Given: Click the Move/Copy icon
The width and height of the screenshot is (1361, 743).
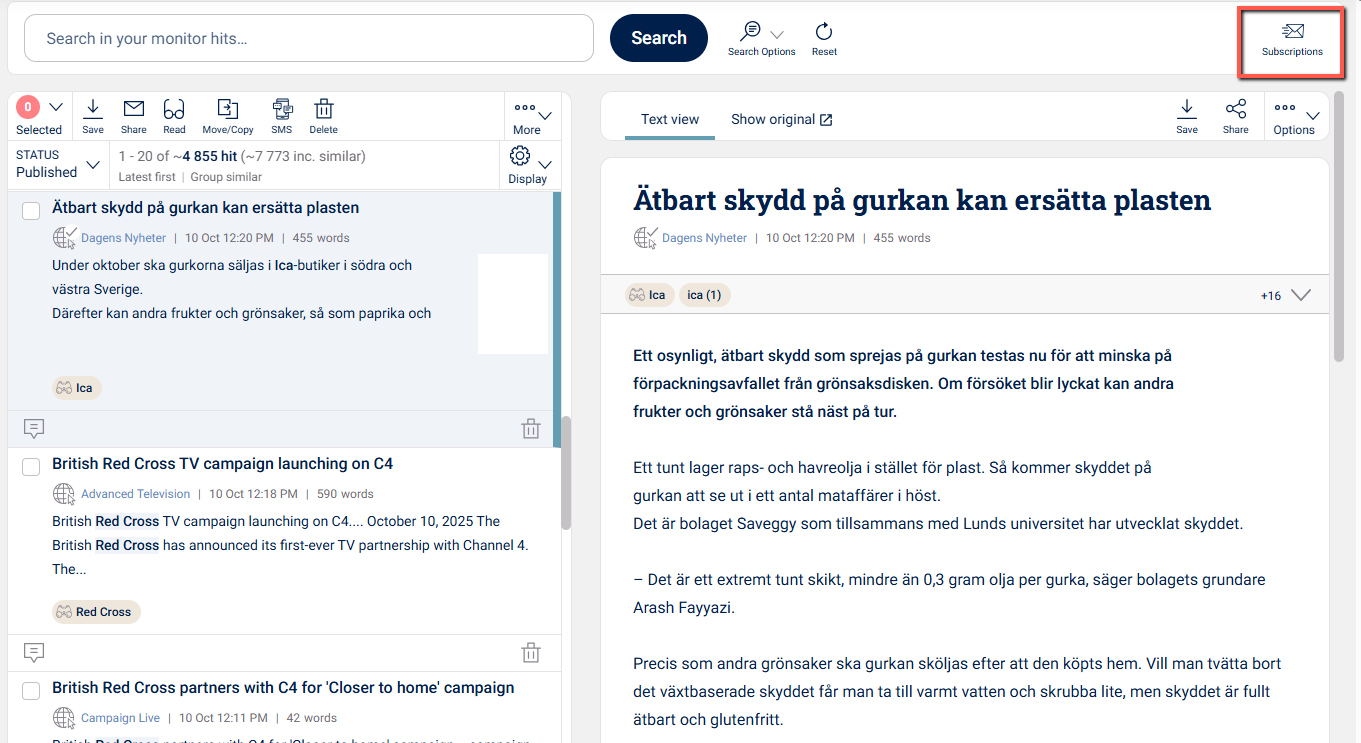Looking at the screenshot, I should tap(228, 110).
